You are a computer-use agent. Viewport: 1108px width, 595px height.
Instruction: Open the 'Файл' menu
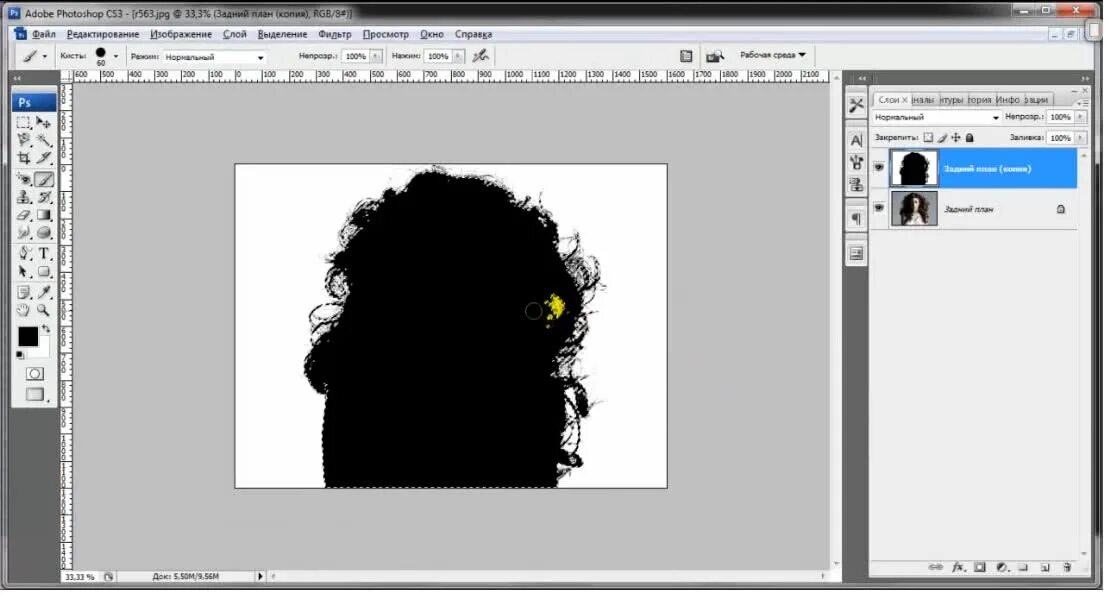tap(43, 34)
